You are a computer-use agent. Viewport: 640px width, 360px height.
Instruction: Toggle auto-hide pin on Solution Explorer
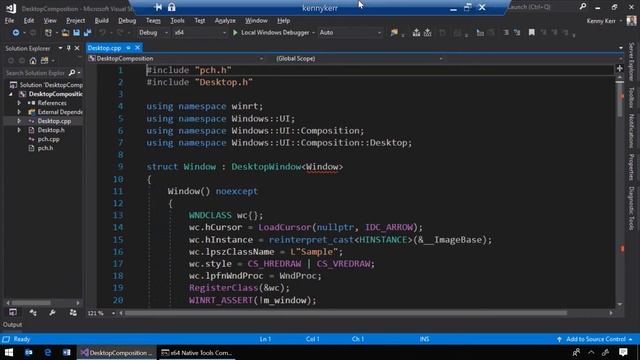[69, 48]
